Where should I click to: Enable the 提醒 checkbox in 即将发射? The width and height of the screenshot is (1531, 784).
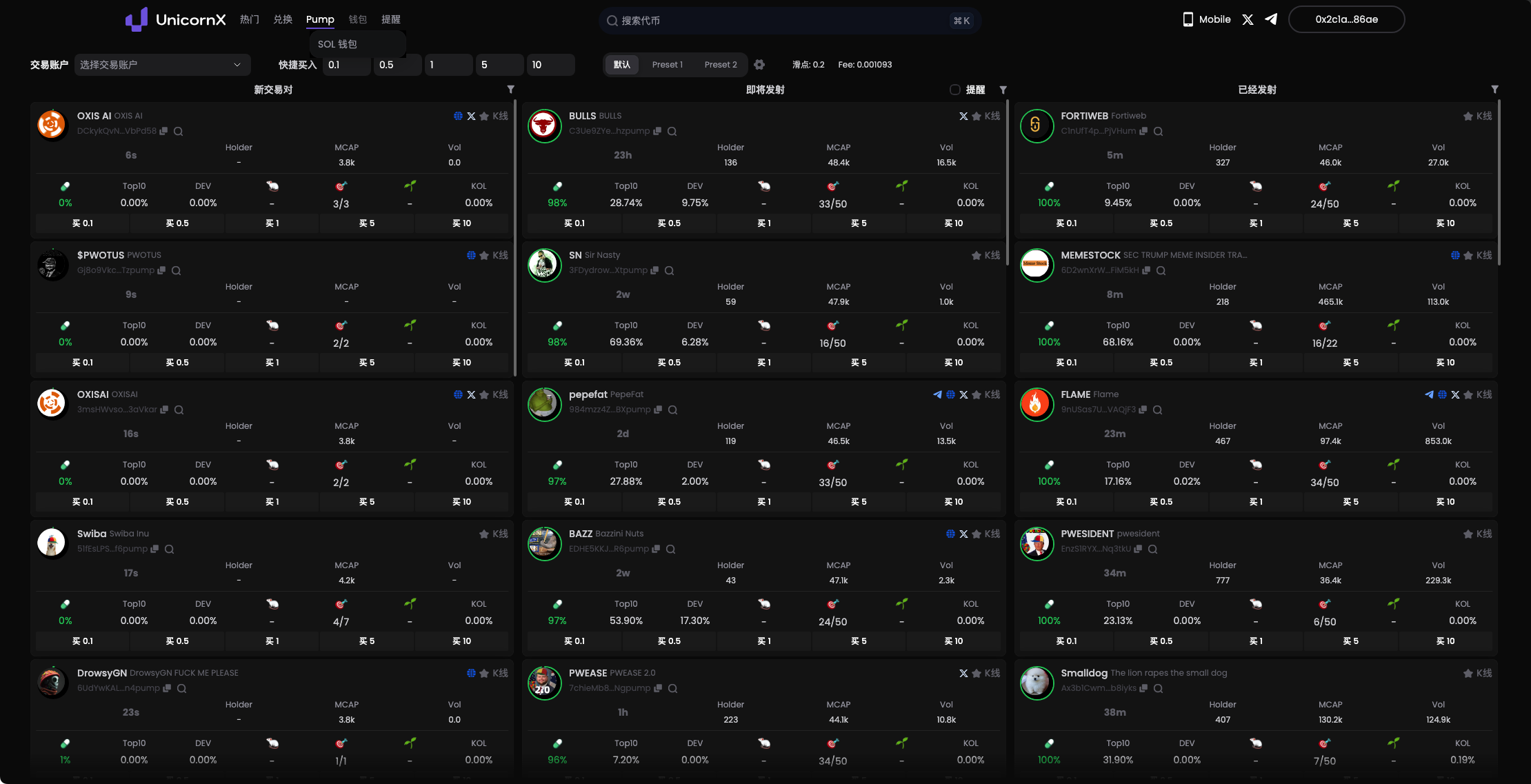pyautogui.click(x=955, y=90)
